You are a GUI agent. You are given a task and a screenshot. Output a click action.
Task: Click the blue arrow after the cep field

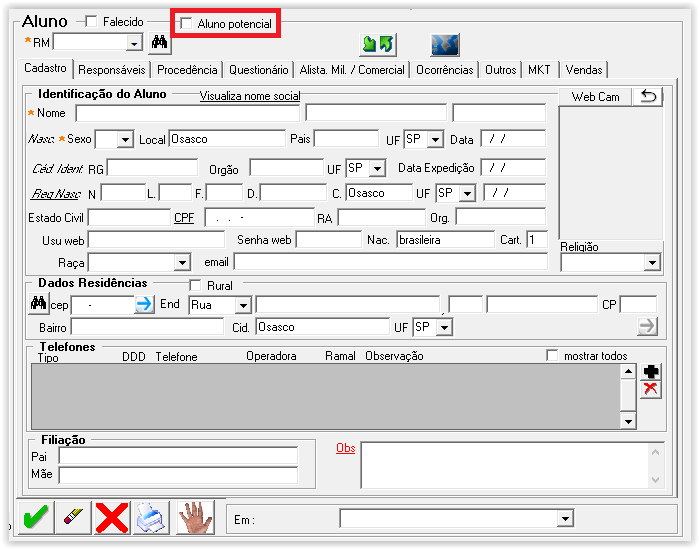(144, 304)
